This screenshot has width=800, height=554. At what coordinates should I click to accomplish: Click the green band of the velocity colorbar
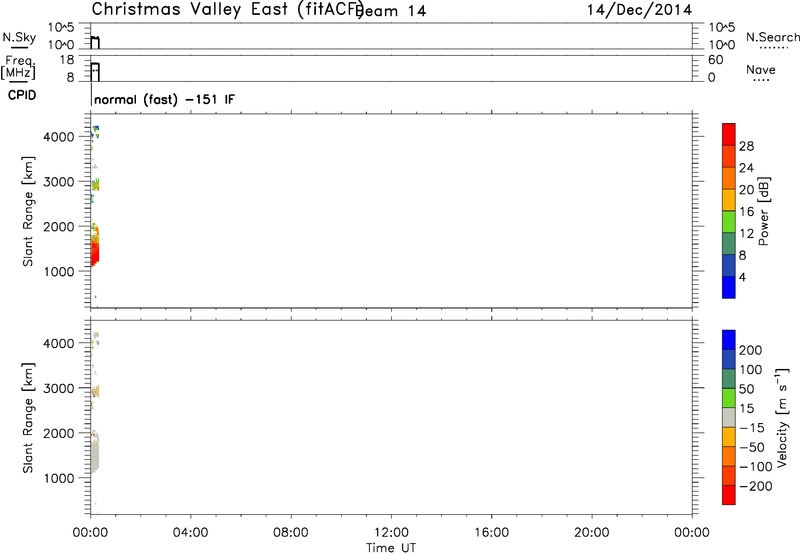point(729,397)
